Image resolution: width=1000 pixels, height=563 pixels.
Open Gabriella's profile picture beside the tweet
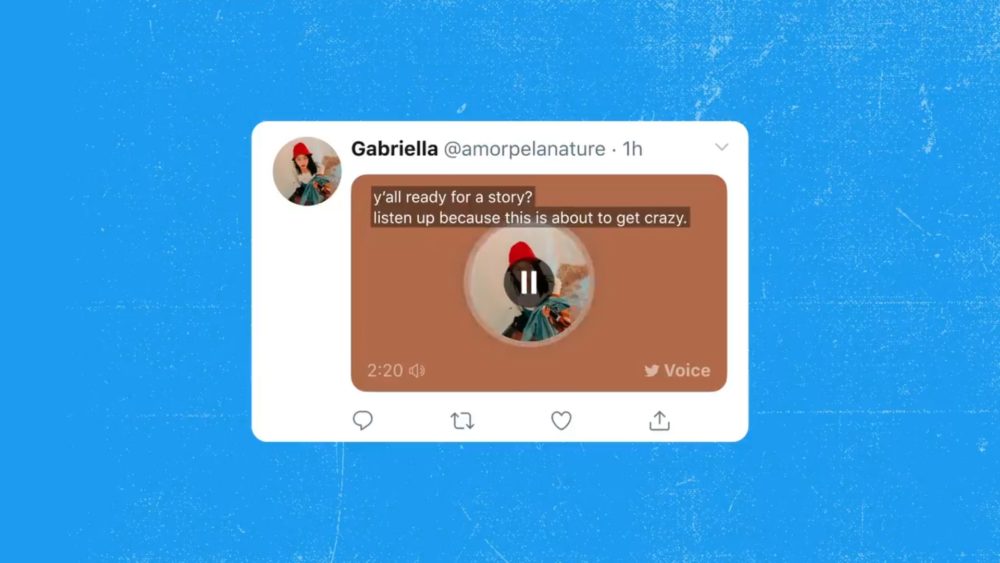coord(307,171)
